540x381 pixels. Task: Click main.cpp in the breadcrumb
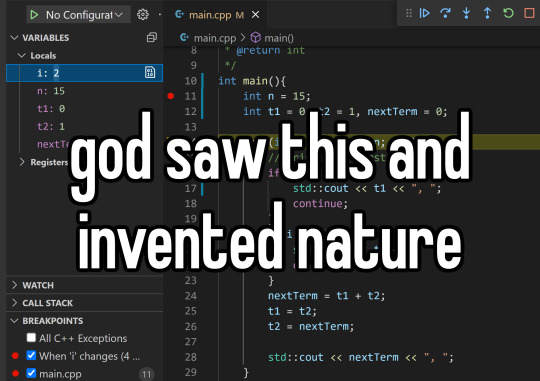pos(215,38)
